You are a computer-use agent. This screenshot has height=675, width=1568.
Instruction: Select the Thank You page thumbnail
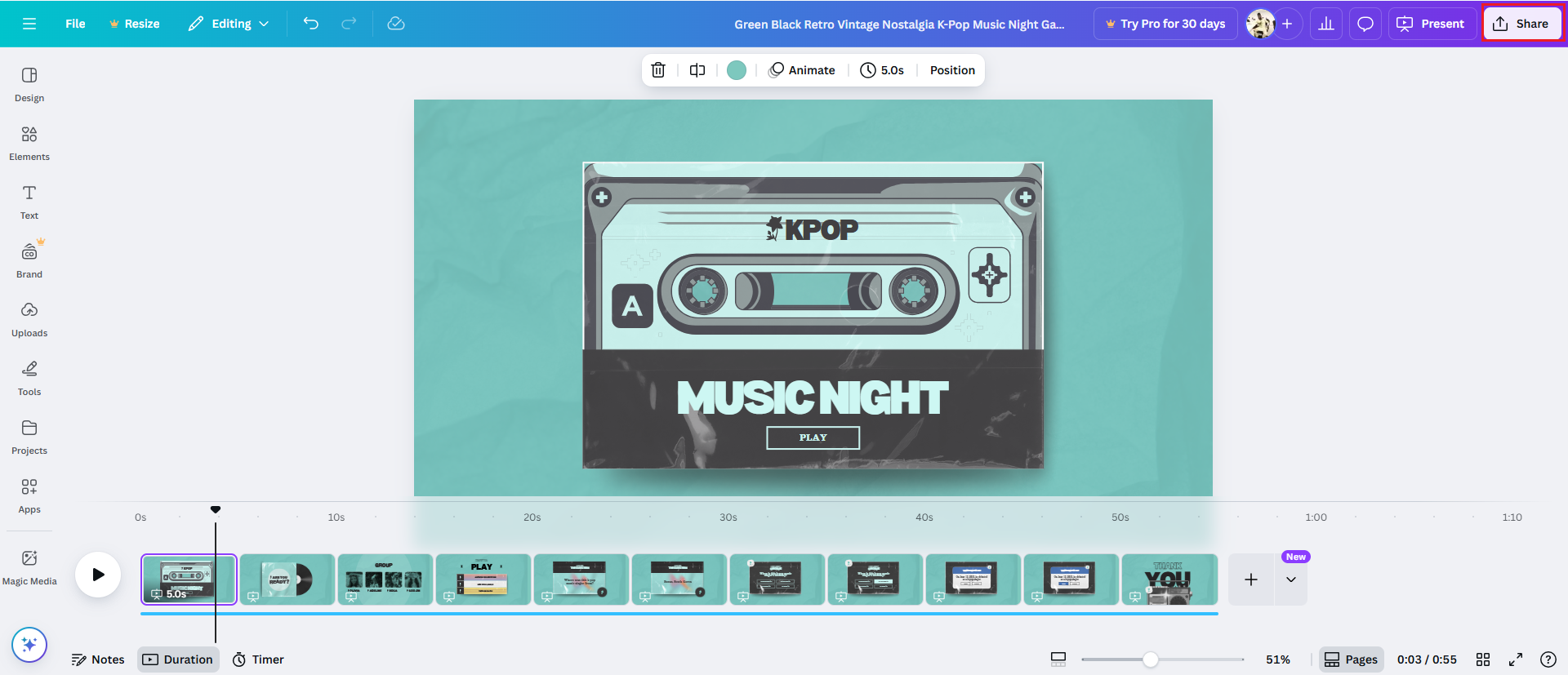point(1169,580)
